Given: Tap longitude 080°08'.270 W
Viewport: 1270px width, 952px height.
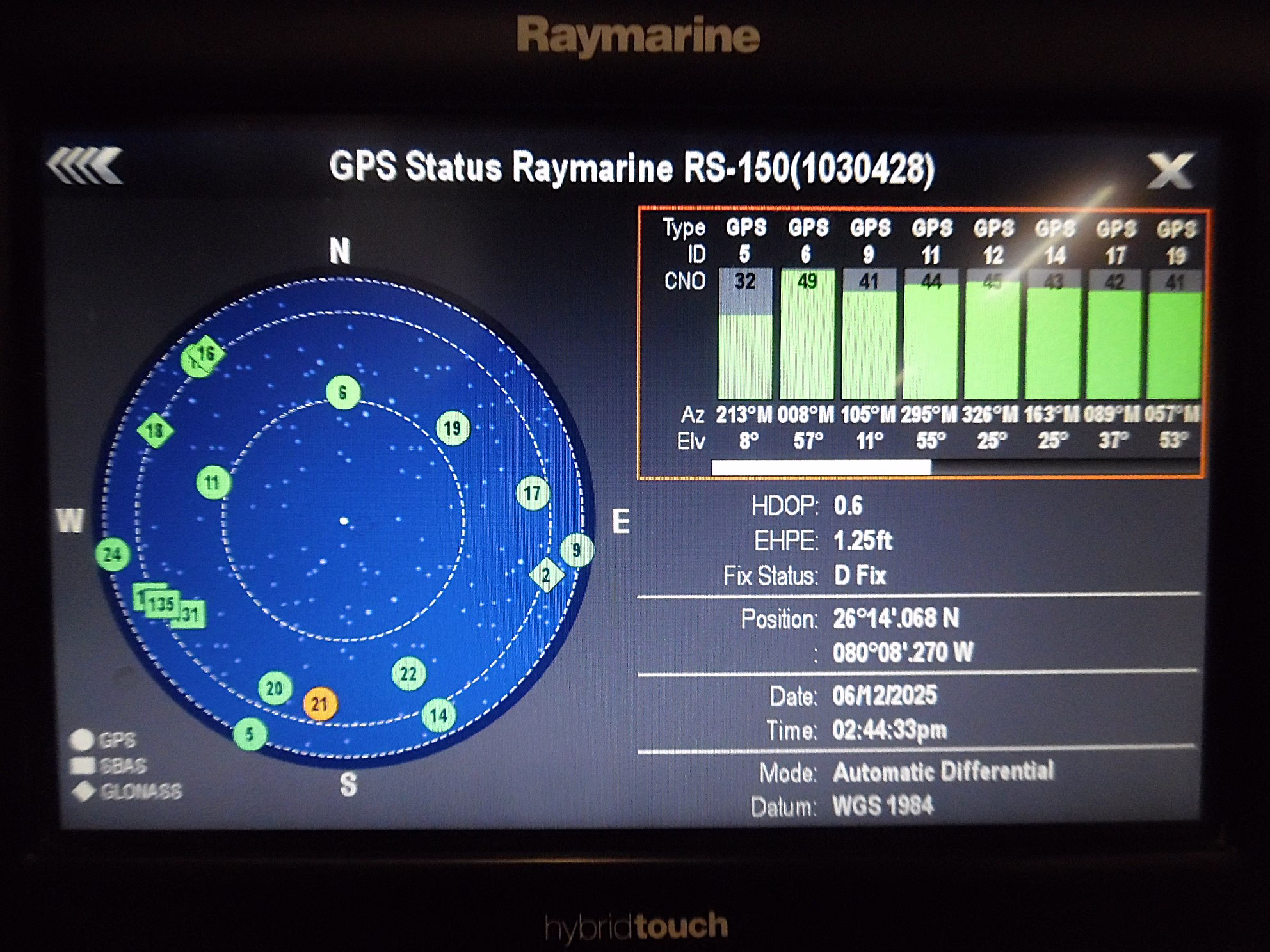Looking at the screenshot, I should tap(903, 653).
